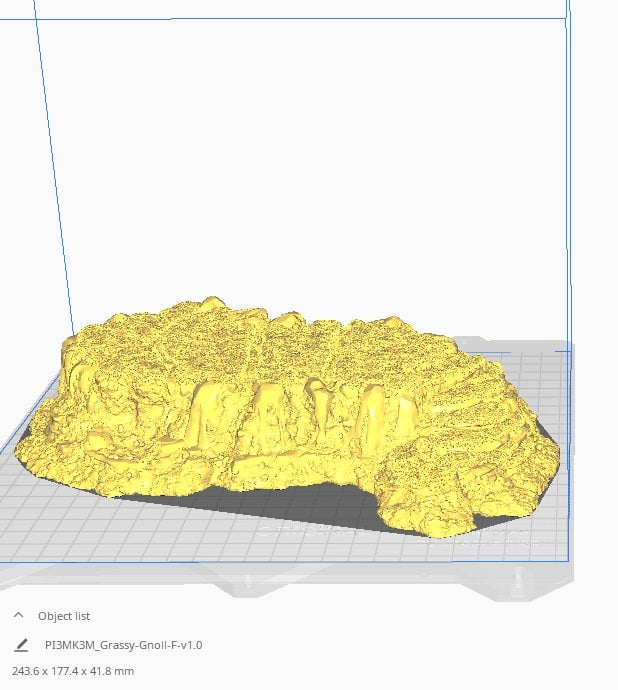Select PI3MK3M_Grassy-Gnoll-F-v1.0 in object list
Screen dimensions: 618x690
pos(124,645)
